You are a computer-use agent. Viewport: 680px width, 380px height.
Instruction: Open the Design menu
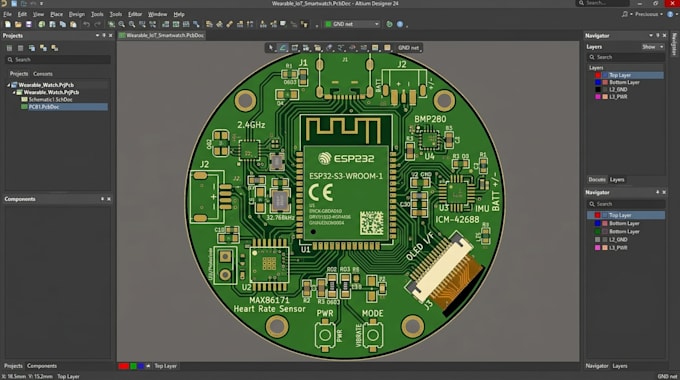pyautogui.click(x=77, y=14)
